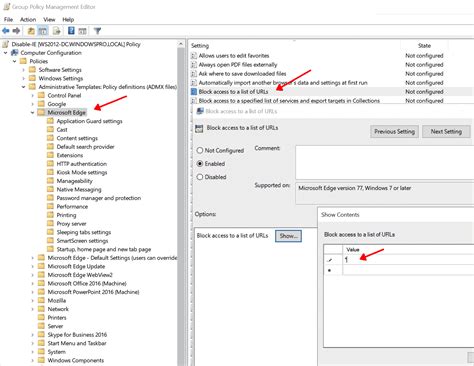Click the Export list toolbar icon
The image size is (474, 366).
click(x=57, y=31)
